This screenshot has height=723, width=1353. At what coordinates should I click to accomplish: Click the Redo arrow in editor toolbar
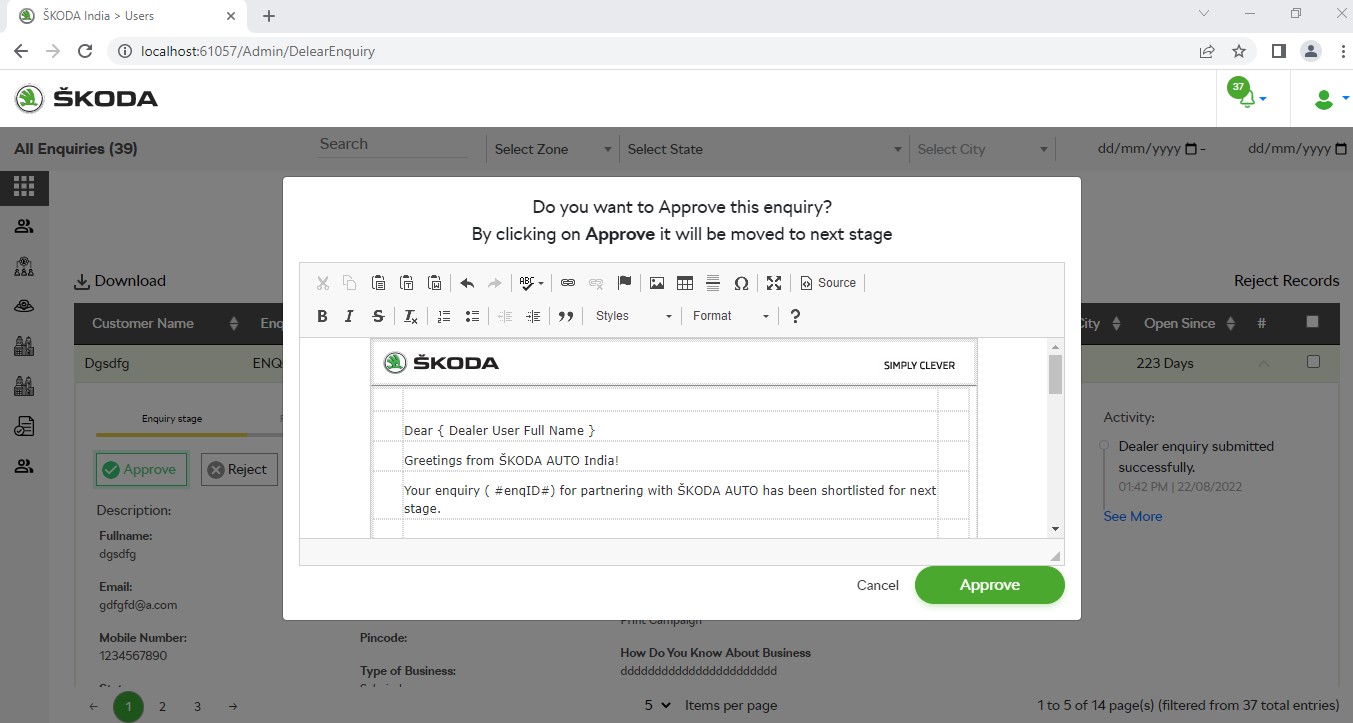pos(495,283)
